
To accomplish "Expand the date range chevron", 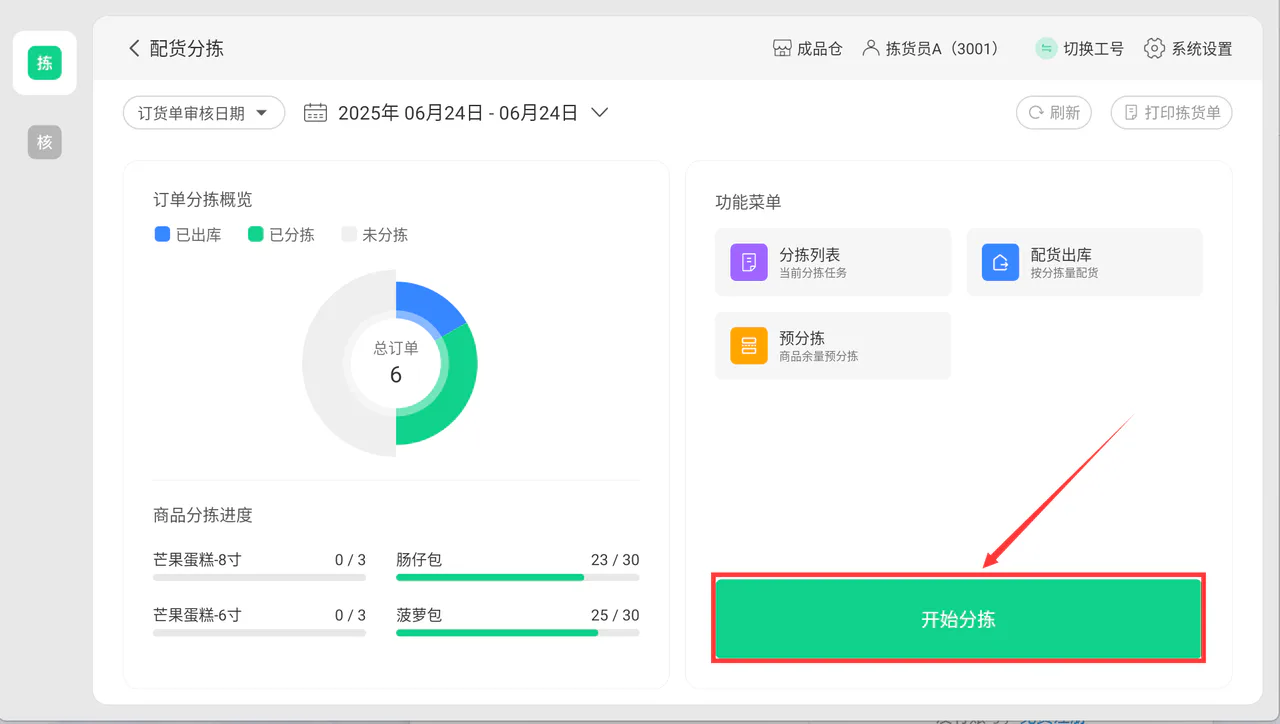I will point(599,113).
